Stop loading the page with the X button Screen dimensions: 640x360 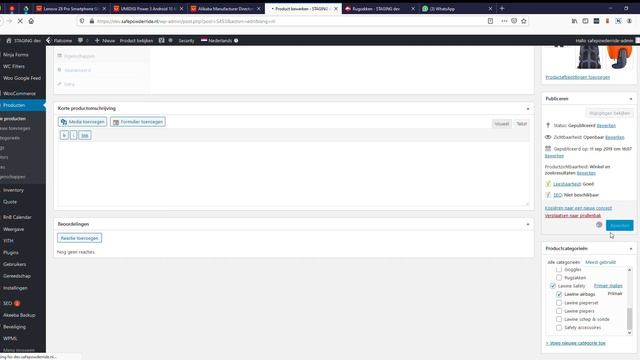(20, 21)
